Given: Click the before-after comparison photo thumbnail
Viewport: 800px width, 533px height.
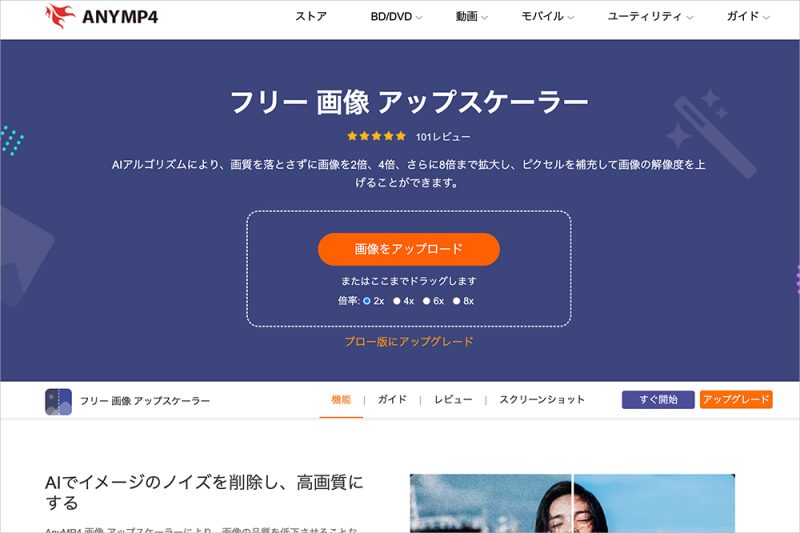Looking at the screenshot, I should [x=572, y=503].
